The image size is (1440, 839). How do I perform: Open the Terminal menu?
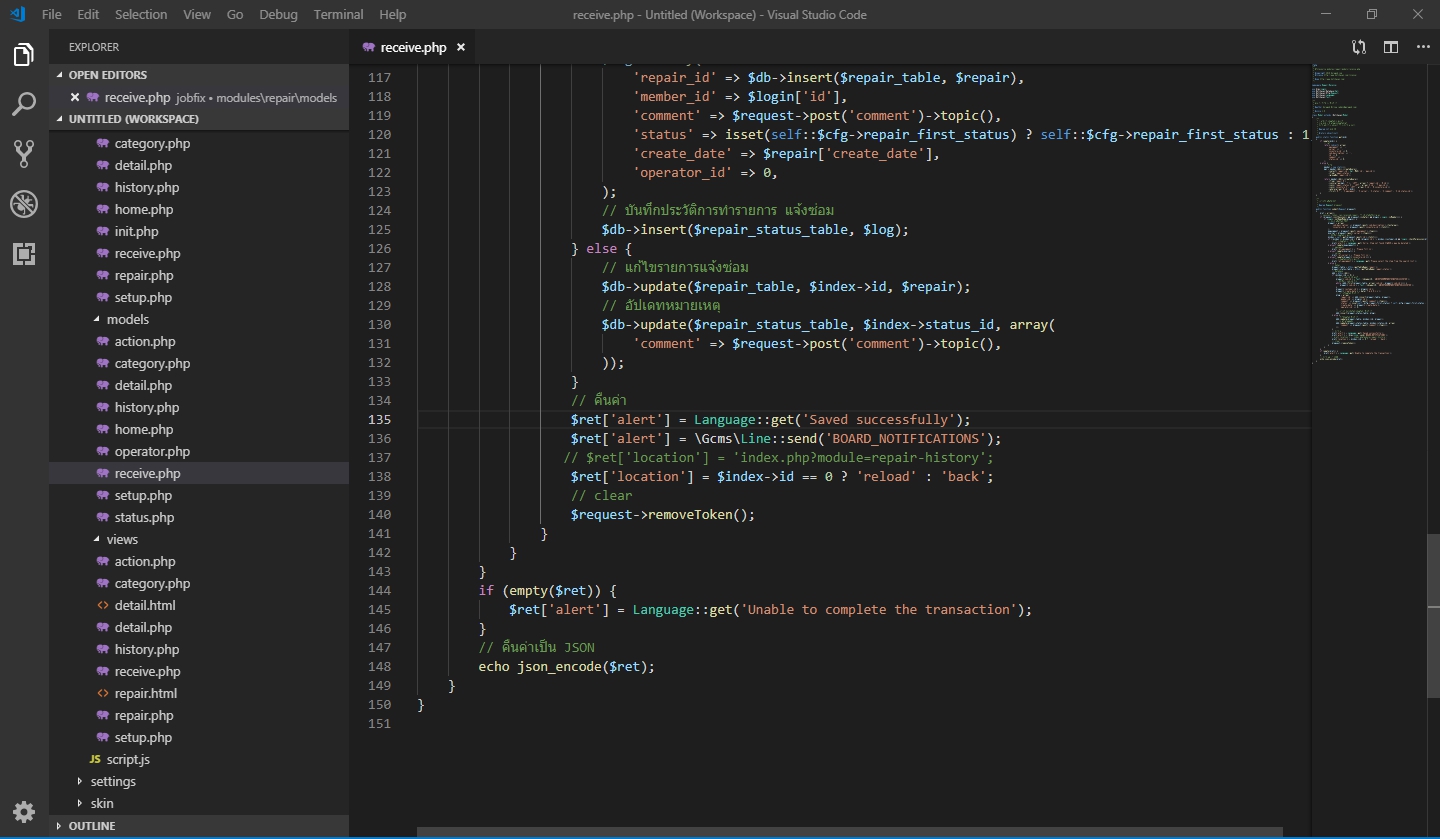(x=339, y=14)
